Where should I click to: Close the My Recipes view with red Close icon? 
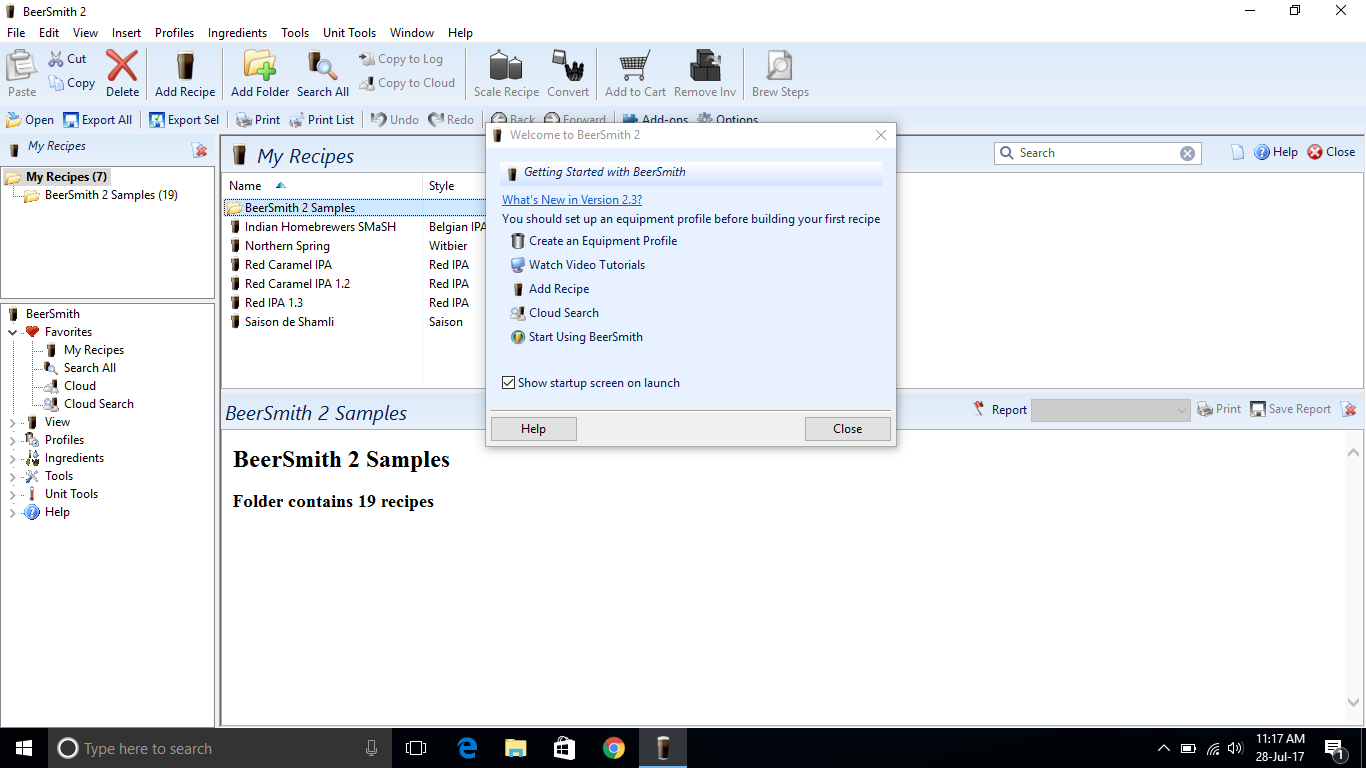pos(1315,152)
